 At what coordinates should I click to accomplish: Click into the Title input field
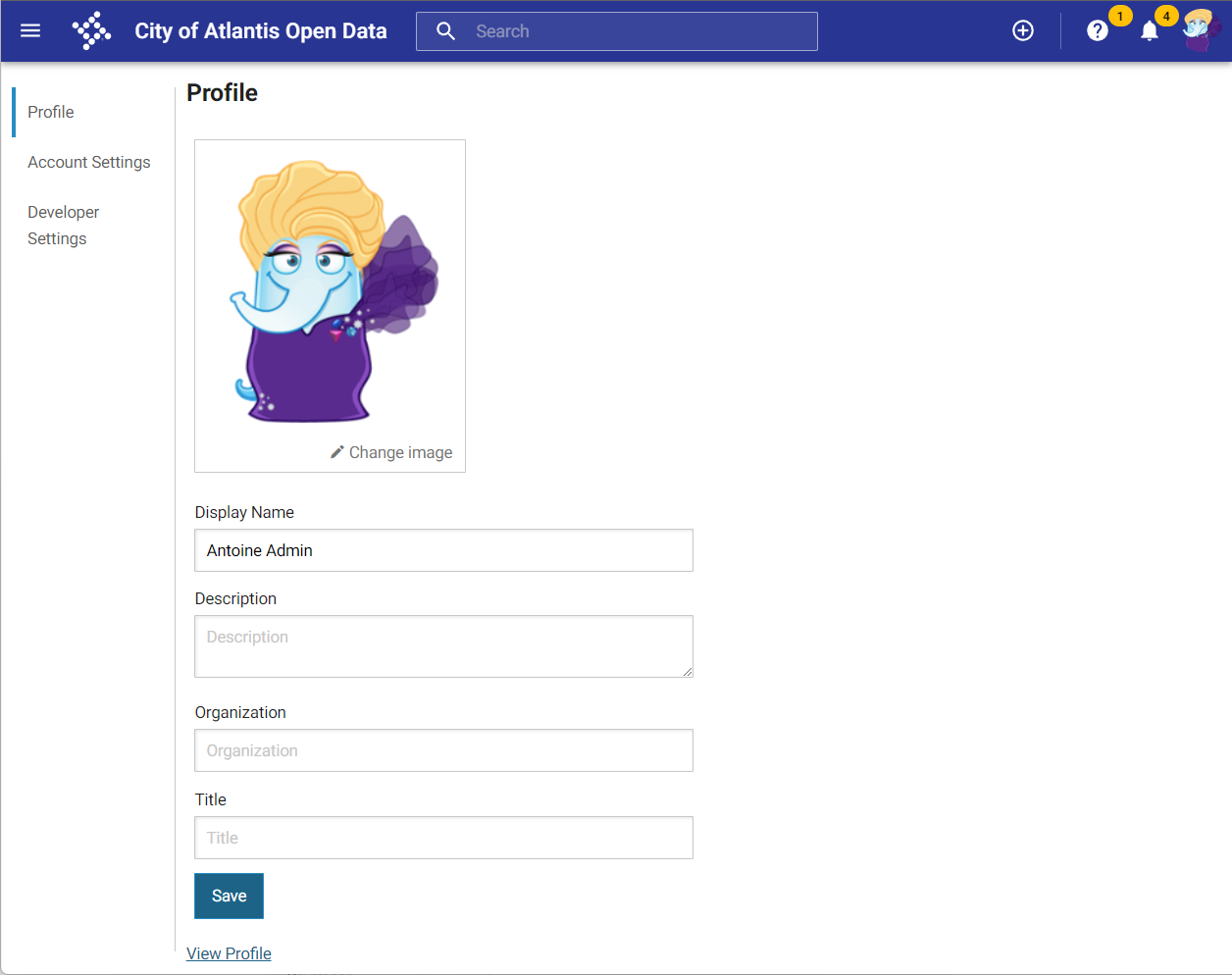click(x=444, y=838)
